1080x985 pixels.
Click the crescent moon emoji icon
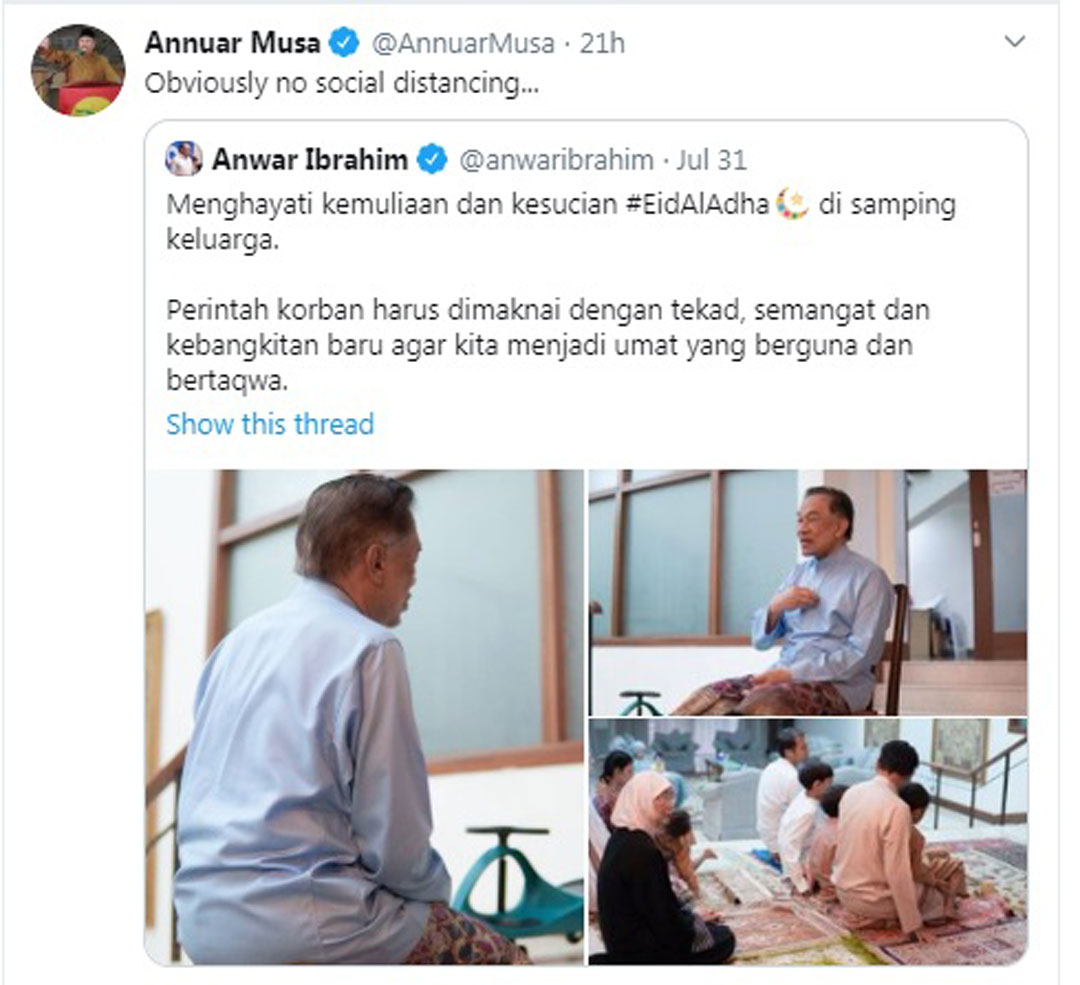point(793,205)
